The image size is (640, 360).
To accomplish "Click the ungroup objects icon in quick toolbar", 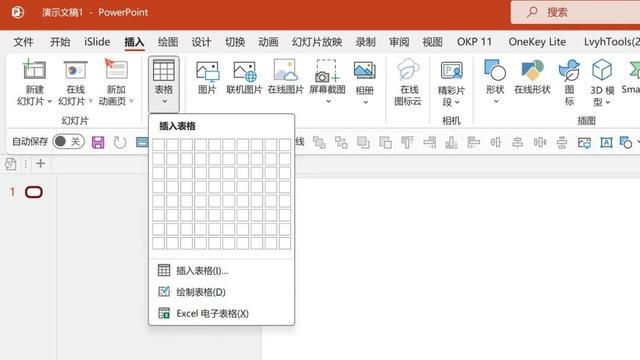I will (341, 142).
